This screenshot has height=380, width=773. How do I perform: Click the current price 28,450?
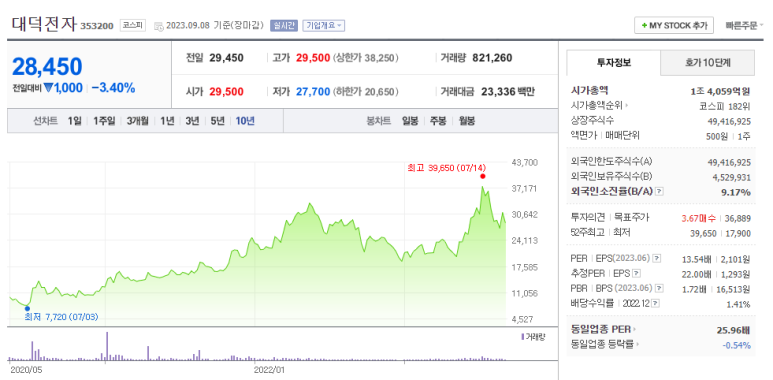47,67
